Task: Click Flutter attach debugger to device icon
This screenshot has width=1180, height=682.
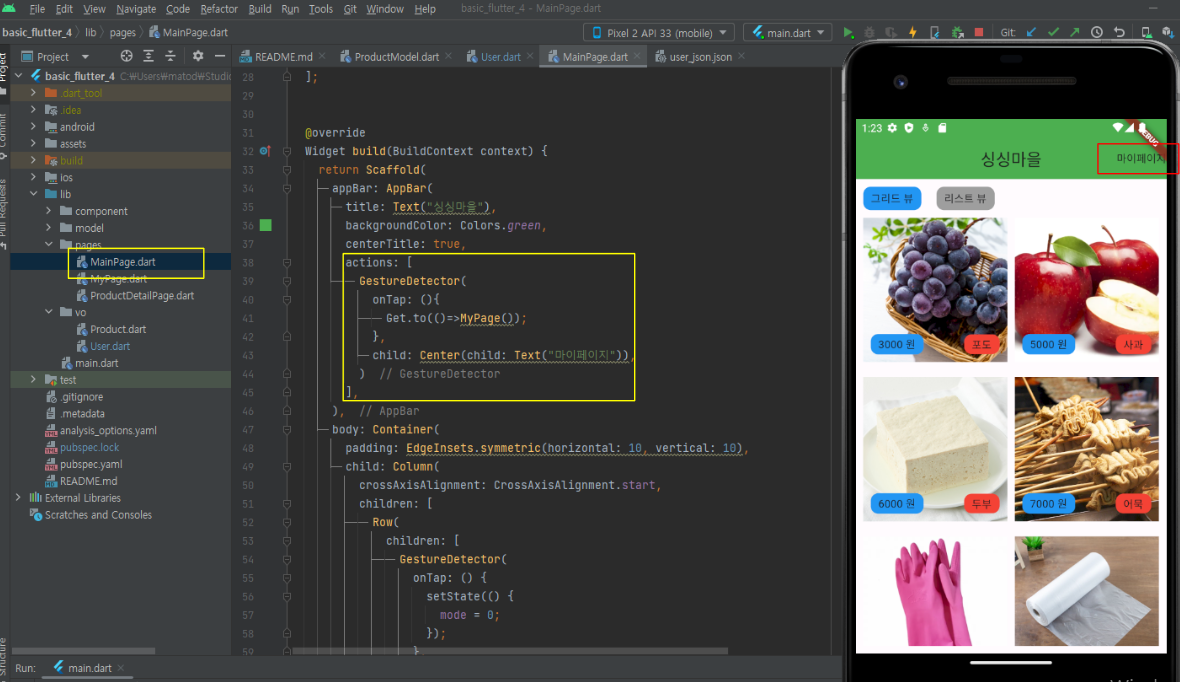Action: point(935,32)
